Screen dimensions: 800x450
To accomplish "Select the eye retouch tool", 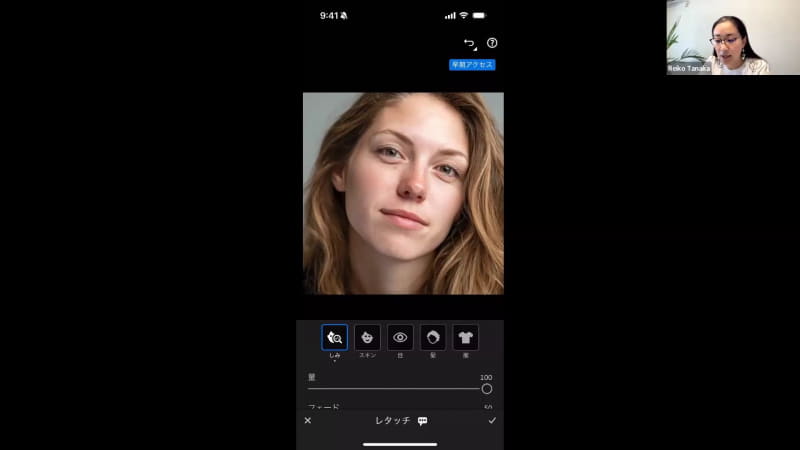I will 400,337.
